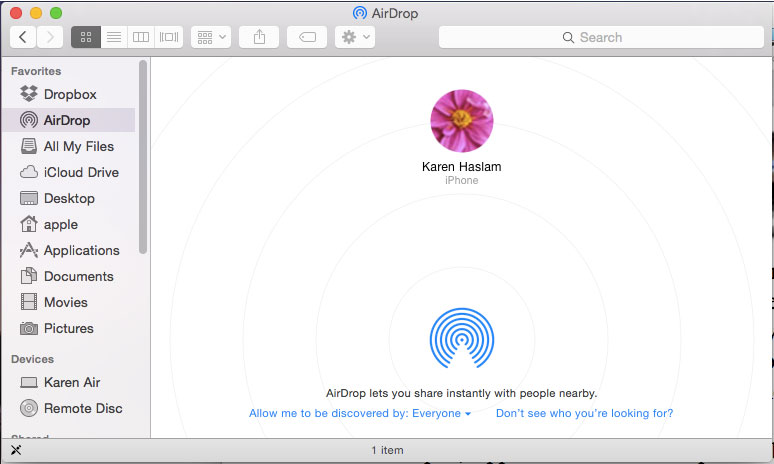Click the Dropbox sidebar icon
Viewport: 774px width, 464px height.
click(29, 94)
